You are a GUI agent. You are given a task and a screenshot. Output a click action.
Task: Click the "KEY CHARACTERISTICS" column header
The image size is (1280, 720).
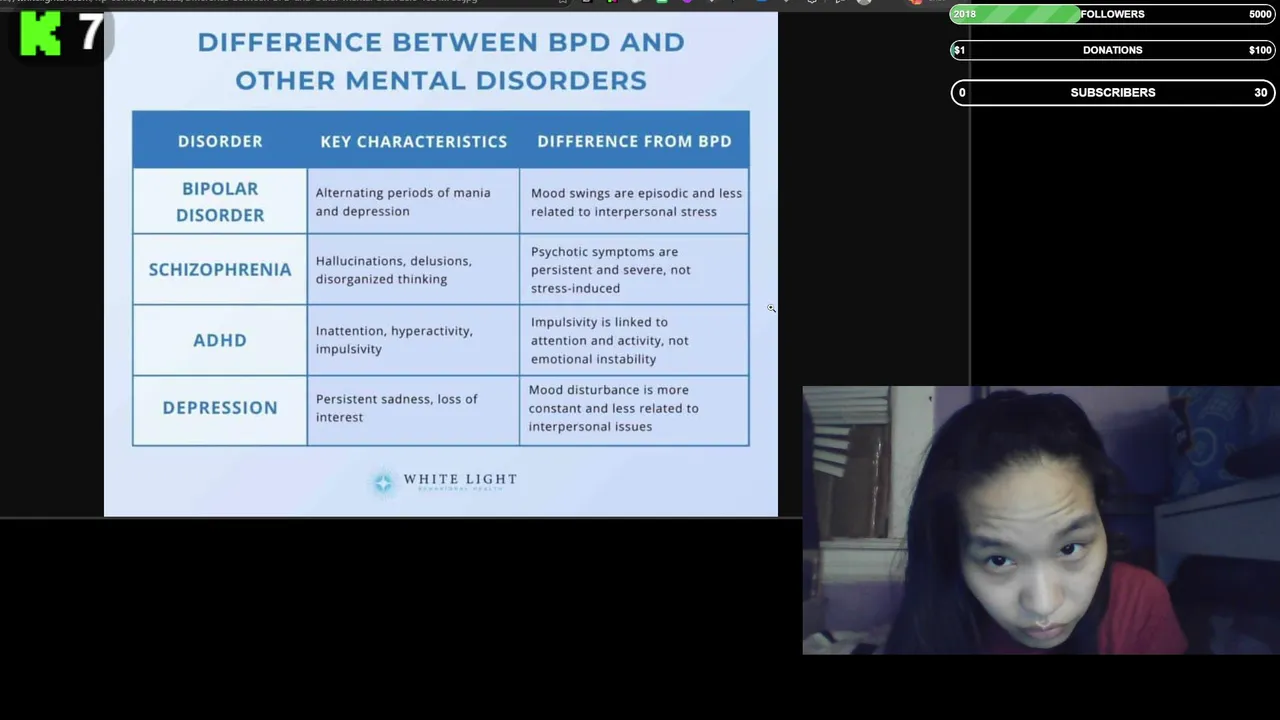point(413,141)
